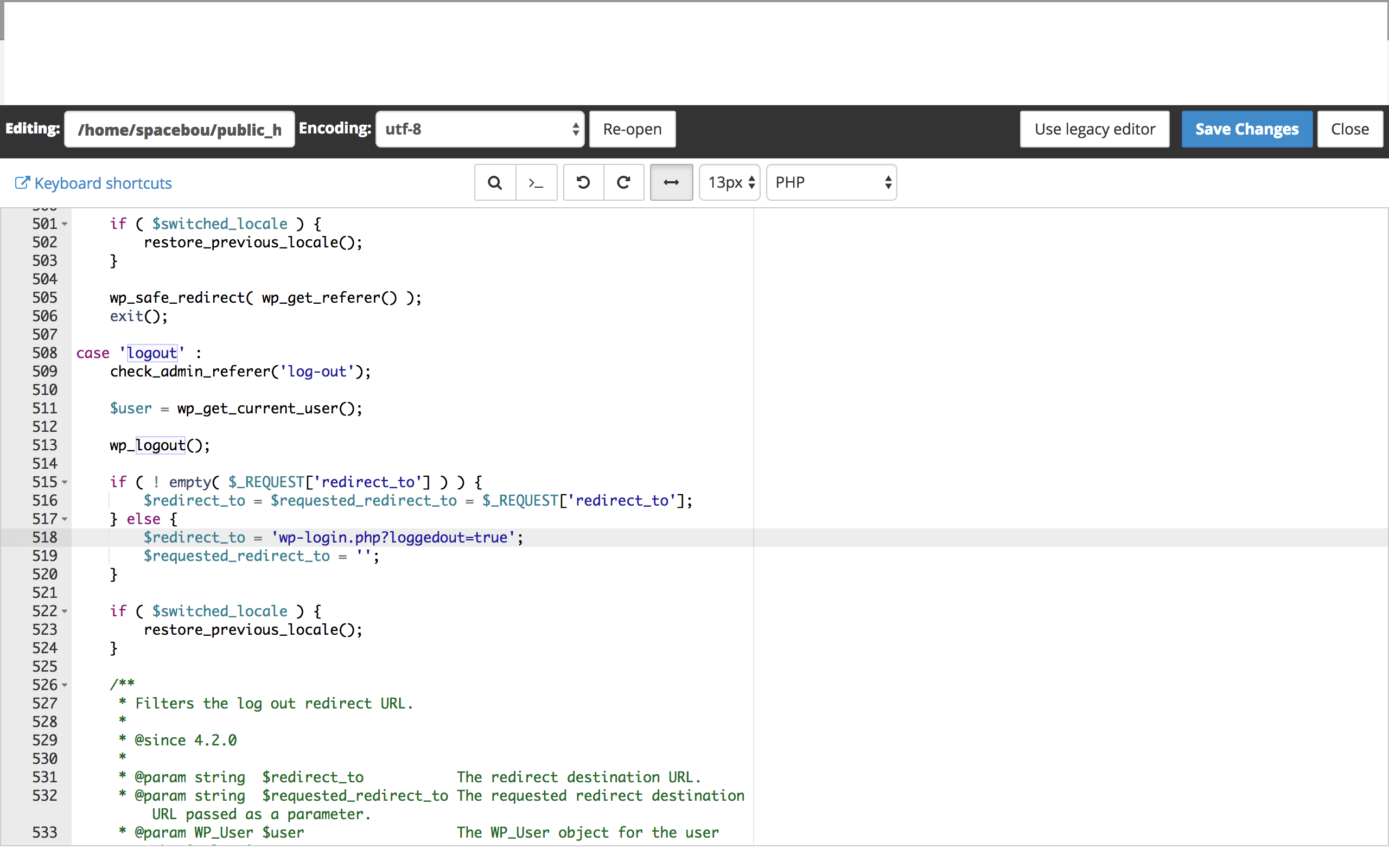Open the PHP language mode dropdown
This screenshot has width=1389, height=868.
coord(832,183)
